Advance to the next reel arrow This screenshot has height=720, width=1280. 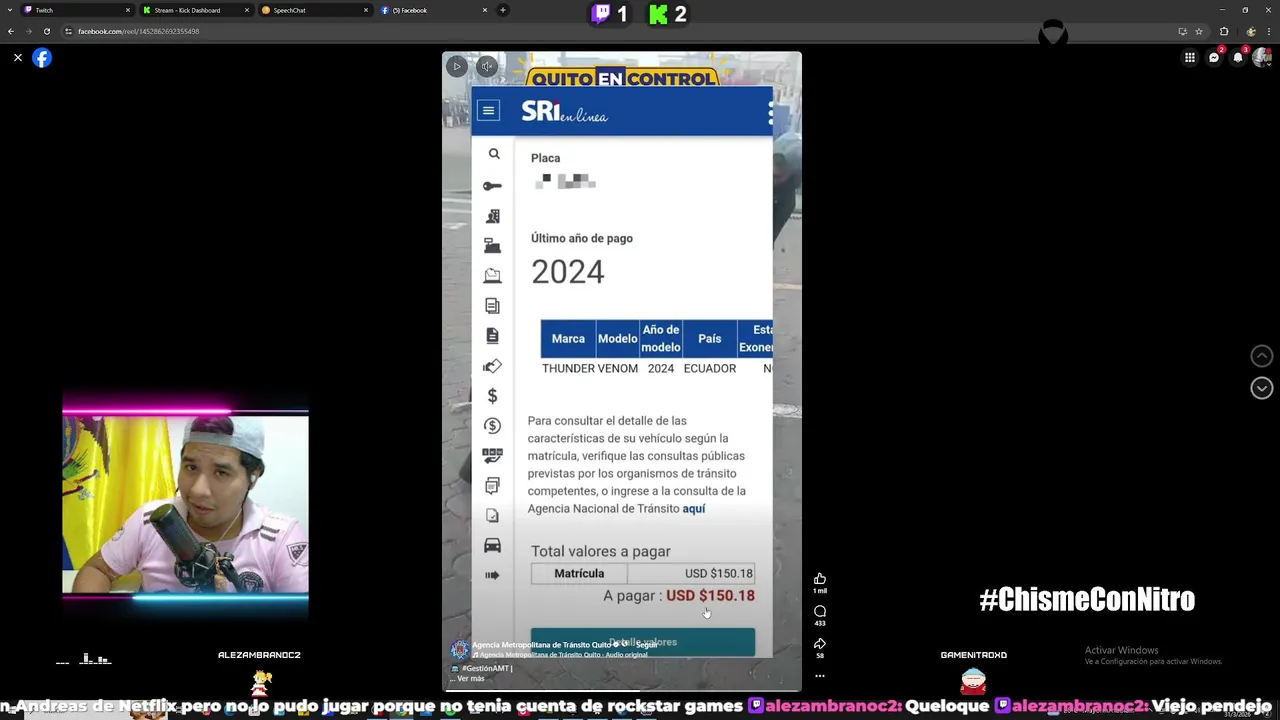pos(1262,388)
